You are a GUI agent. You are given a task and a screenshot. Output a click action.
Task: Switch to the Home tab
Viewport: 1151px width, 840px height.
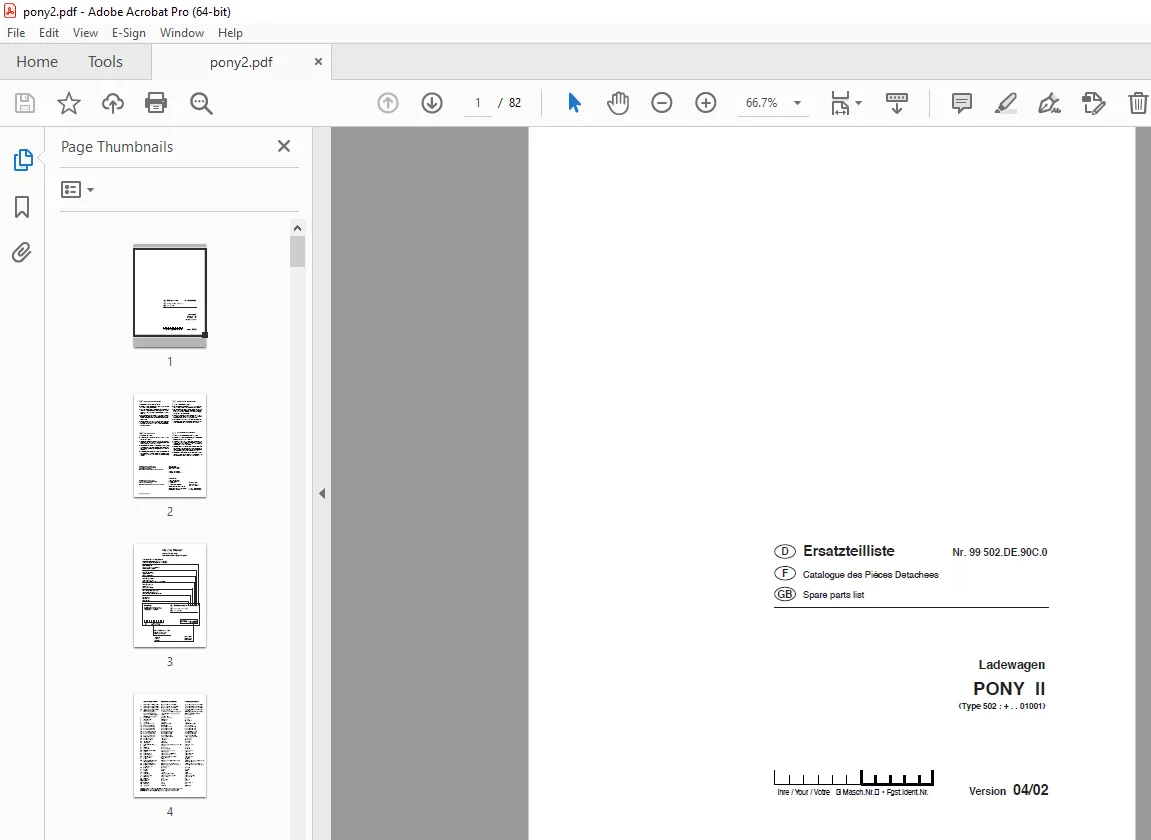pos(37,62)
